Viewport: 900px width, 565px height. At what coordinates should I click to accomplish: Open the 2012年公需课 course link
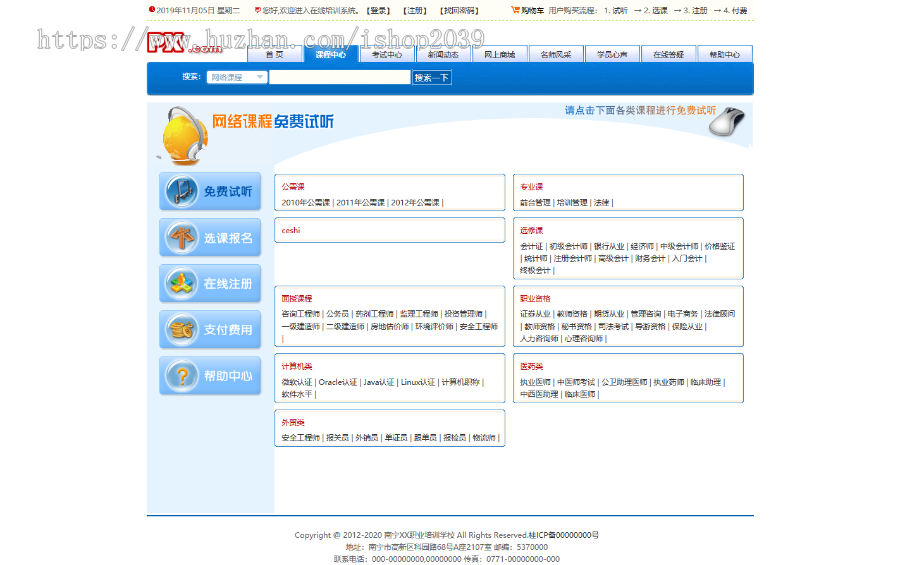tap(415, 203)
